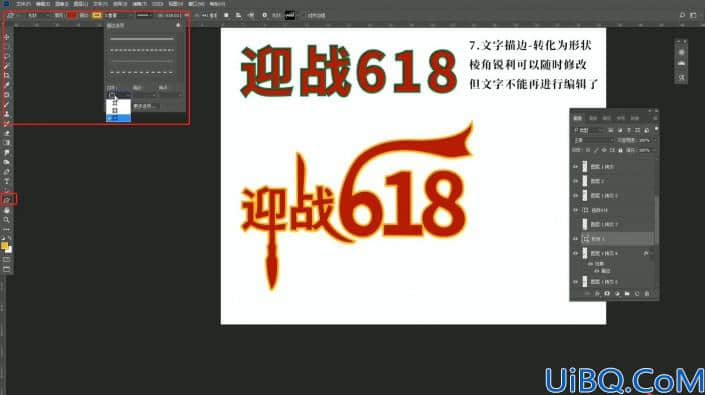Image resolution: width=705 pixels, height=395 pixels.
Task: Open path arrangement icon in options bar
Action: click(251, 15)
